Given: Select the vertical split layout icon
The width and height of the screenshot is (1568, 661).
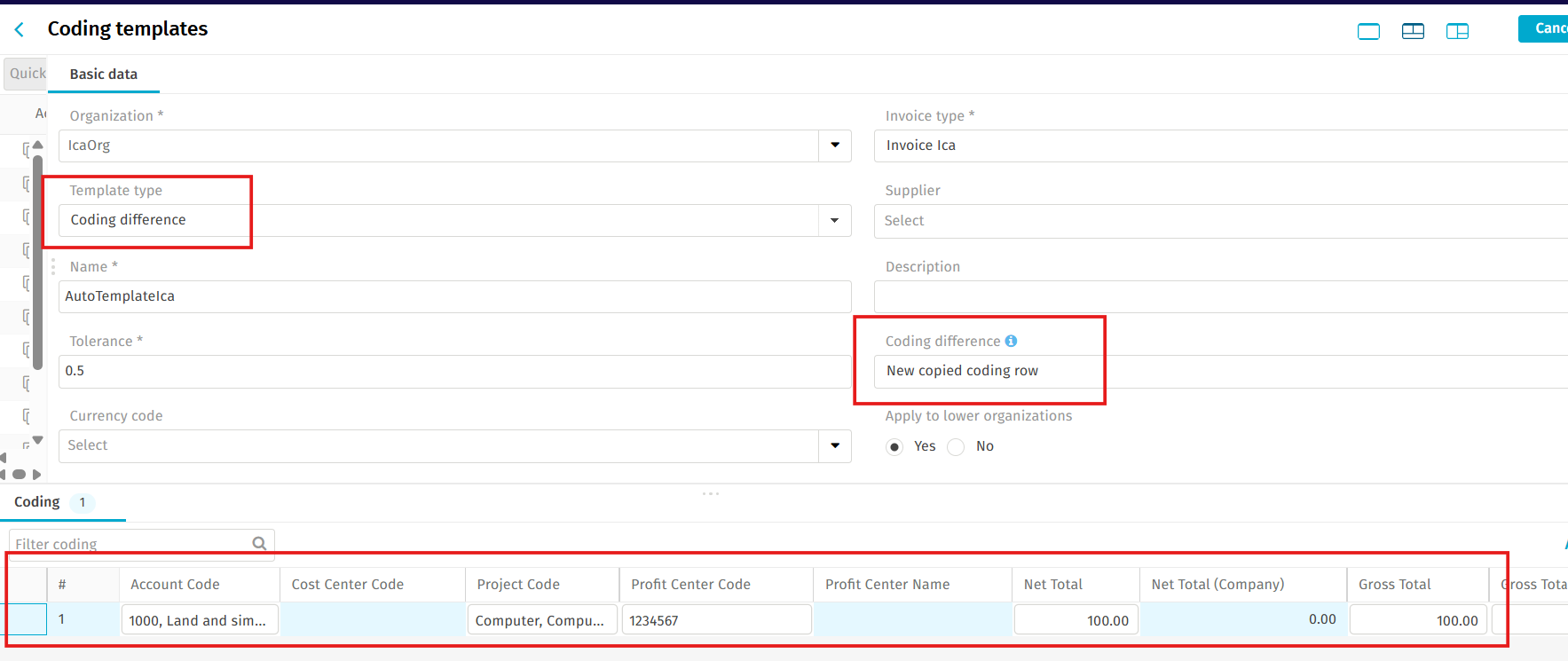Looking at the screenshot, I should pyautogui.click(x=1457, y=32).
